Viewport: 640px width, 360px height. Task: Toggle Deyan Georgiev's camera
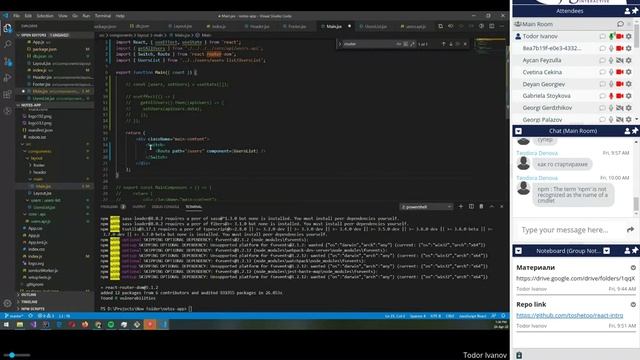620,84
